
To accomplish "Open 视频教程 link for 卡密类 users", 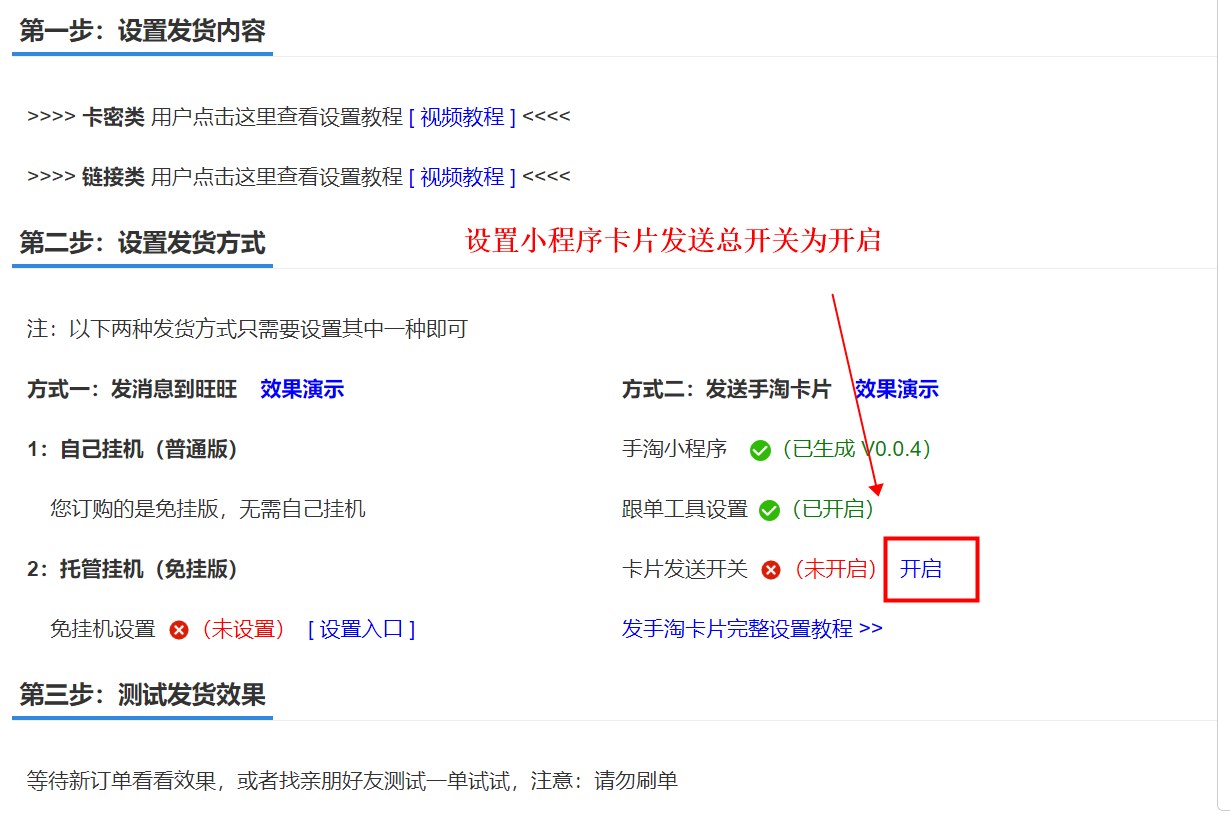I will tap(462, 117).
